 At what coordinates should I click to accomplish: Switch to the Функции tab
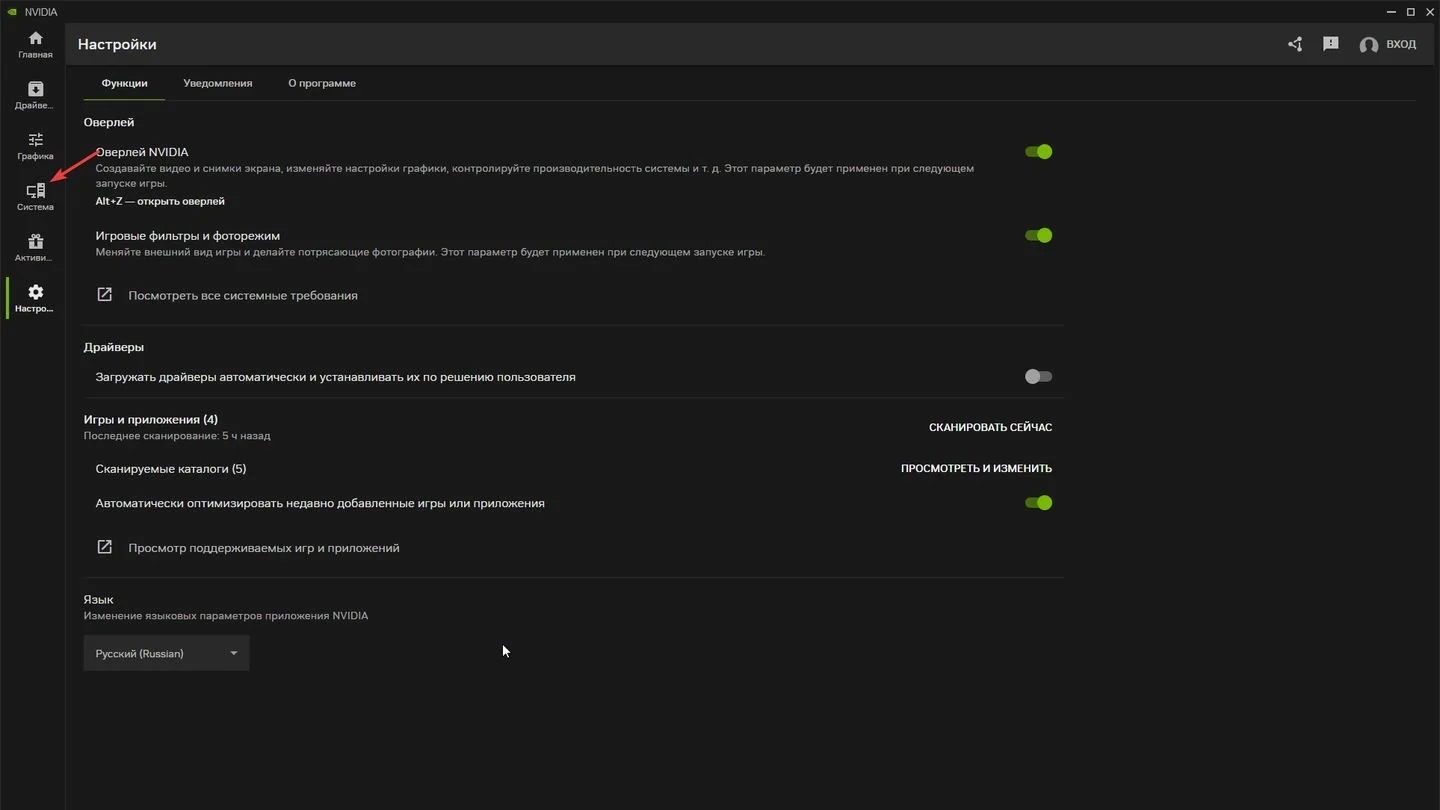point(125,83)
